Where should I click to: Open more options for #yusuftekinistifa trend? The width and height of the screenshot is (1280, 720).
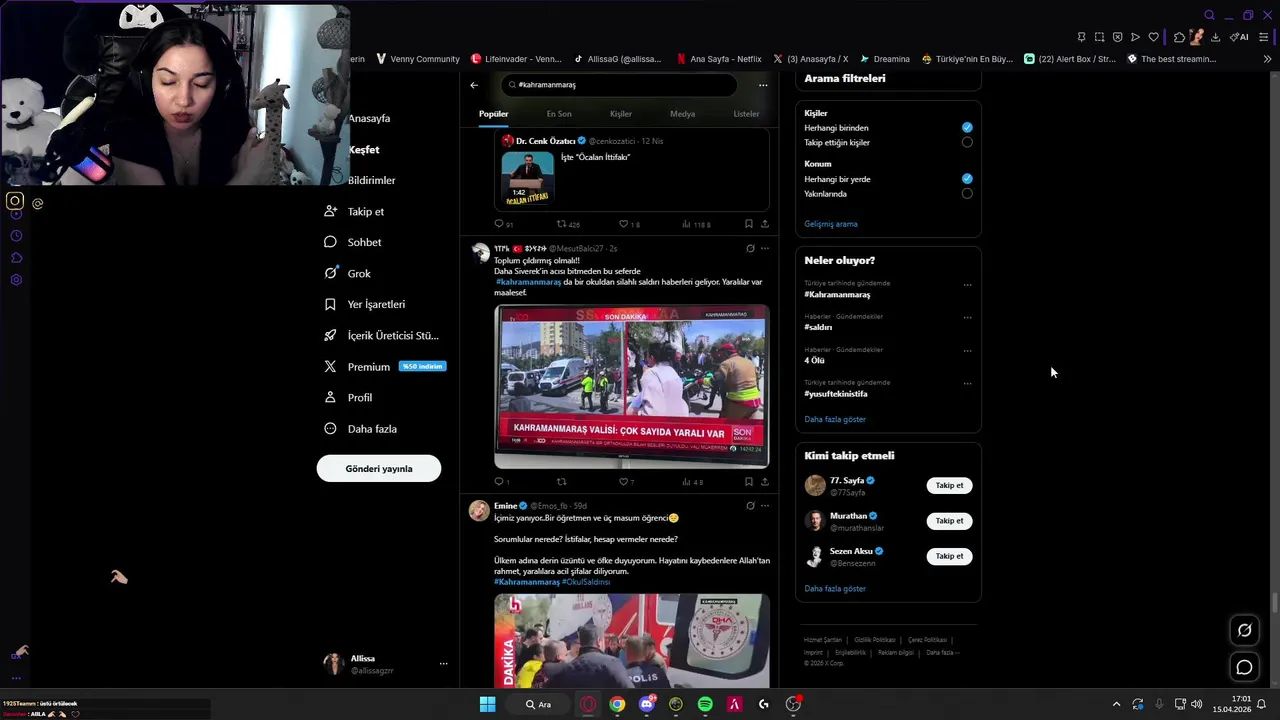click(x=967, y=383)
